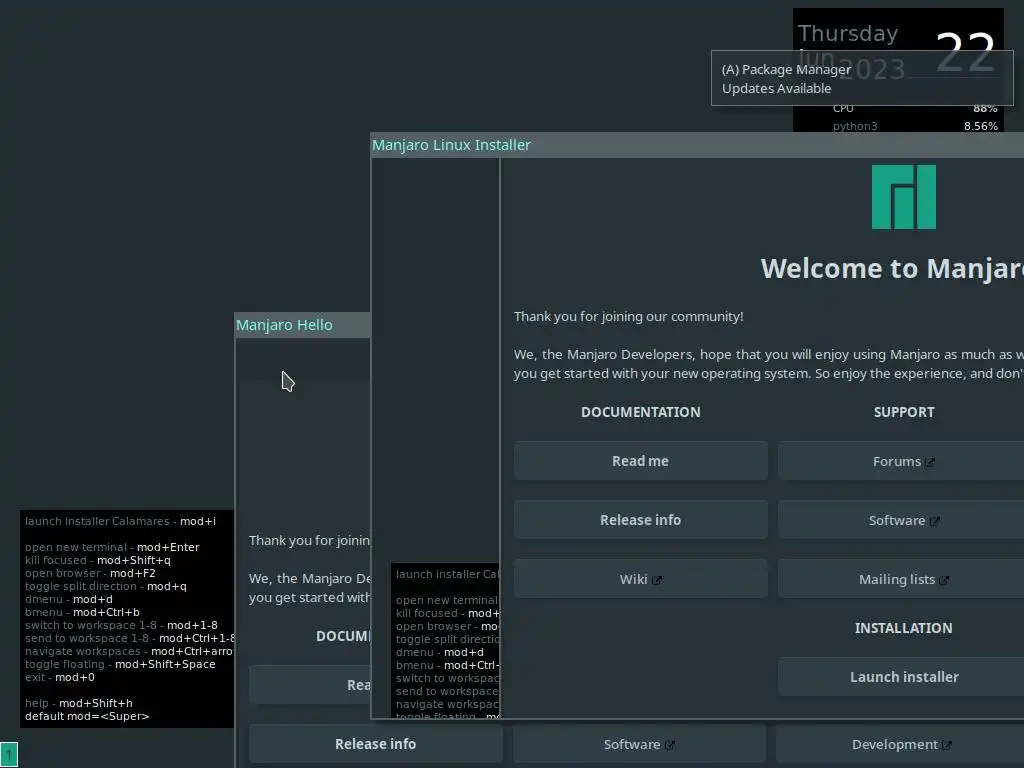This screenshot has height=768, width=1024.
Task: Click 'exit - mod+0' hint line
Action: [x=59, y=677]
